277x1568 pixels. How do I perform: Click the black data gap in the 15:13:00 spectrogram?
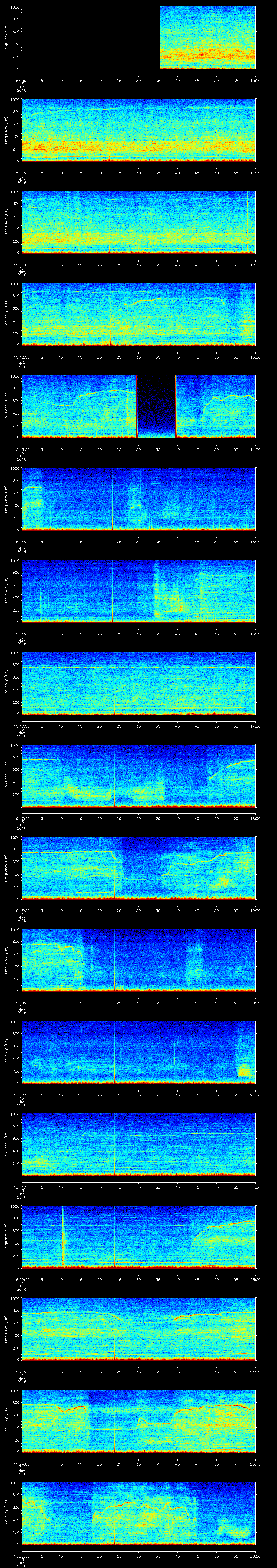click(156, 407)
